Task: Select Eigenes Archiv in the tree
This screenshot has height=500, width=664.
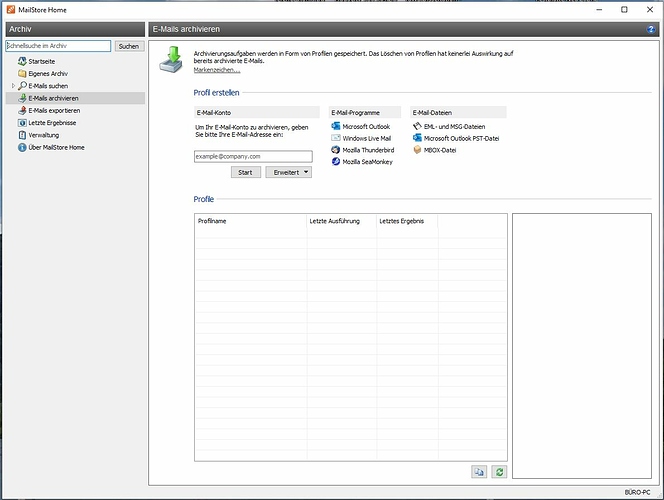Action: [48, 74]
